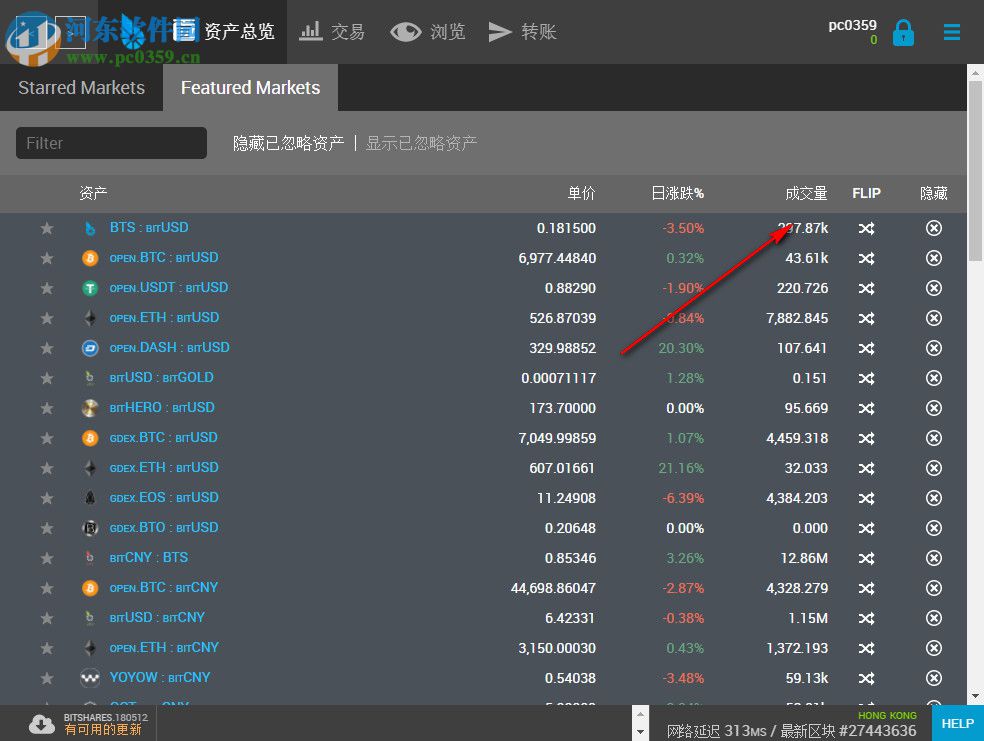
Task: Flip the BTS:BITUSD pair with shuffle icon
Action: click(866, 228)
